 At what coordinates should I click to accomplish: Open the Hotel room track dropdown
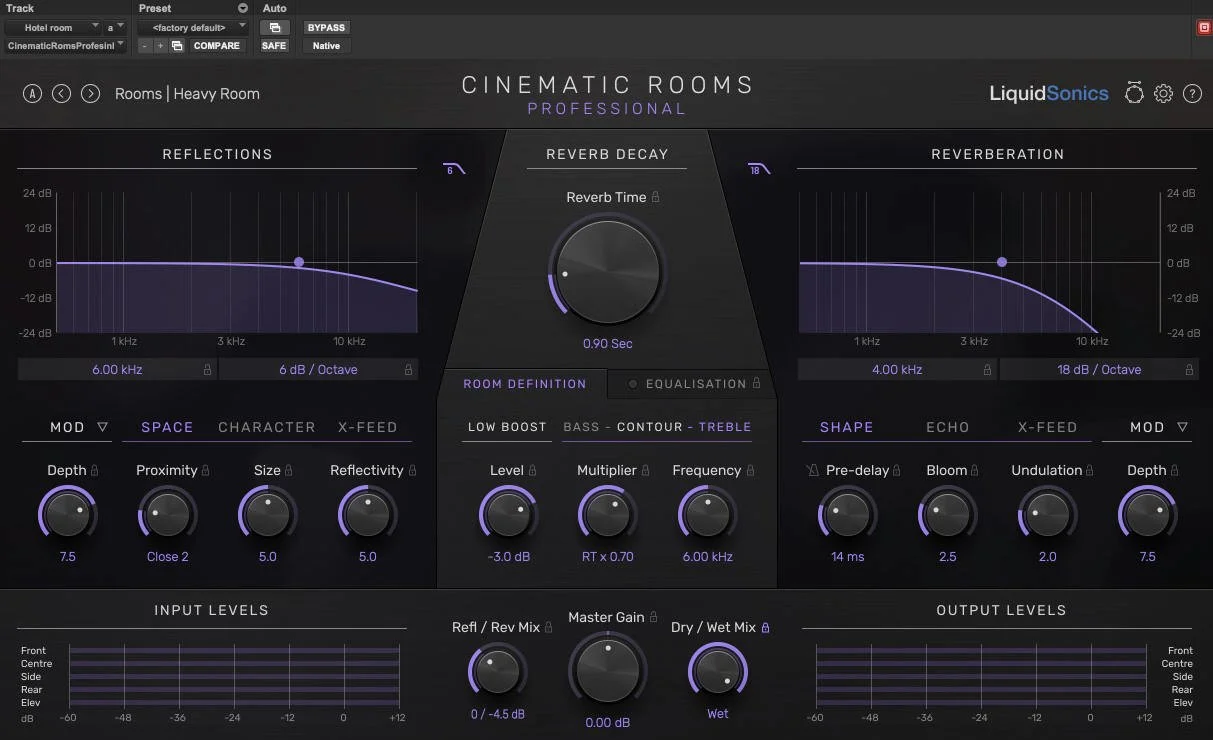(x=53, y=27)
